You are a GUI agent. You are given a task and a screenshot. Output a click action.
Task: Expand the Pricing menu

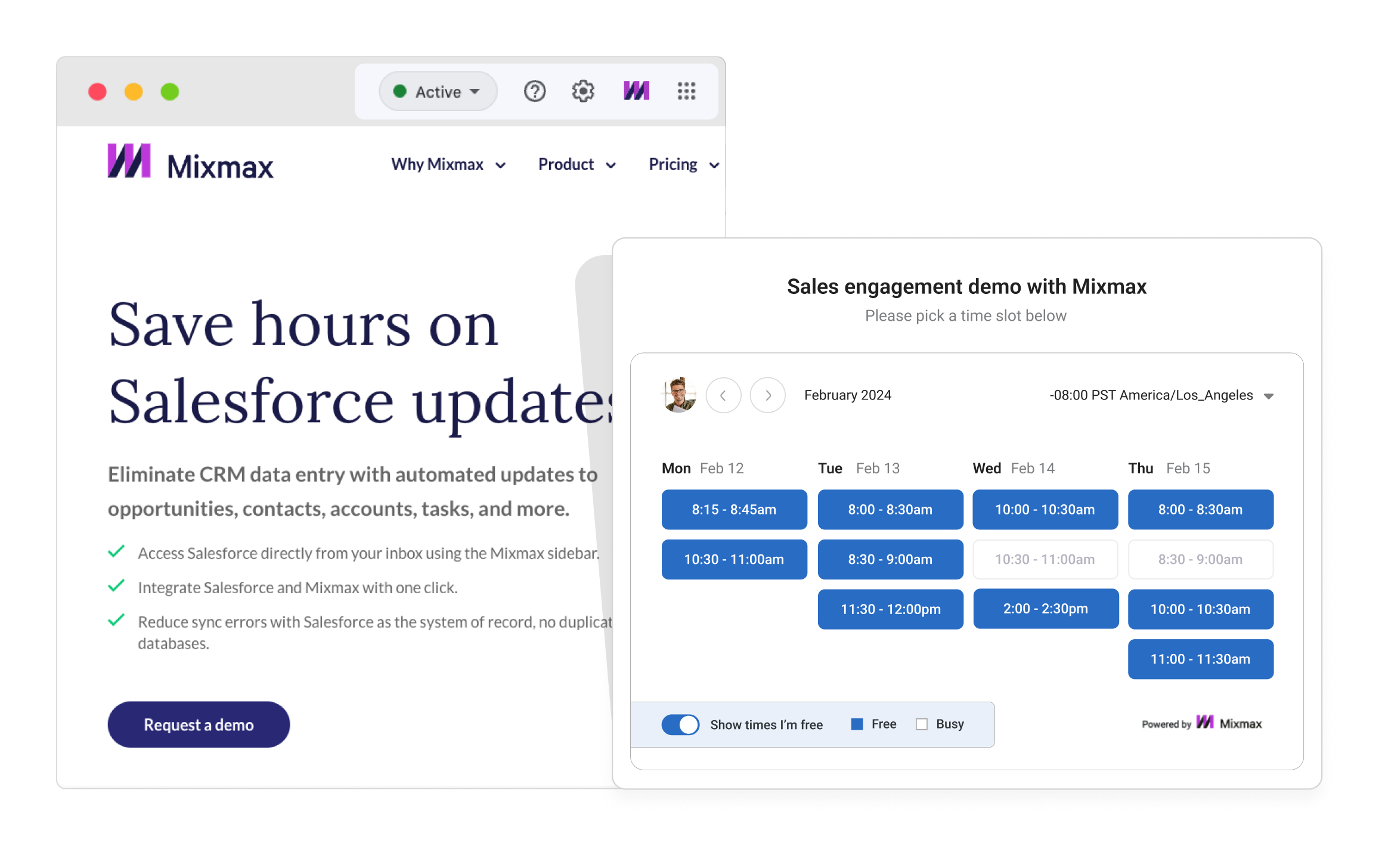point(684,165)
